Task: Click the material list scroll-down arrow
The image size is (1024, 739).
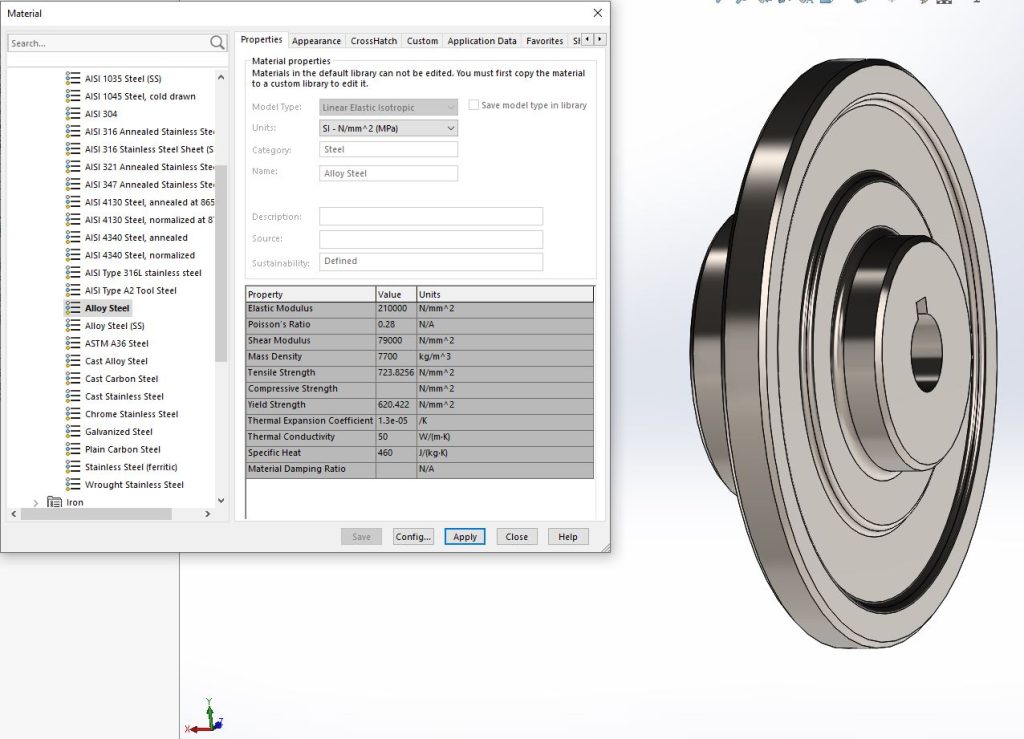Action: coord(221,501)
